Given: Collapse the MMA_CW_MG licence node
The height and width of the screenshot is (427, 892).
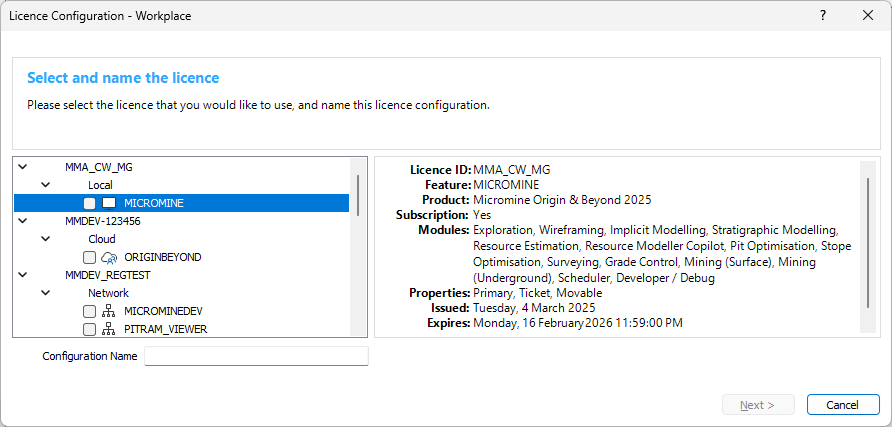Looking at the screenshot, I should pyautogui.click(x=23, y=167).
